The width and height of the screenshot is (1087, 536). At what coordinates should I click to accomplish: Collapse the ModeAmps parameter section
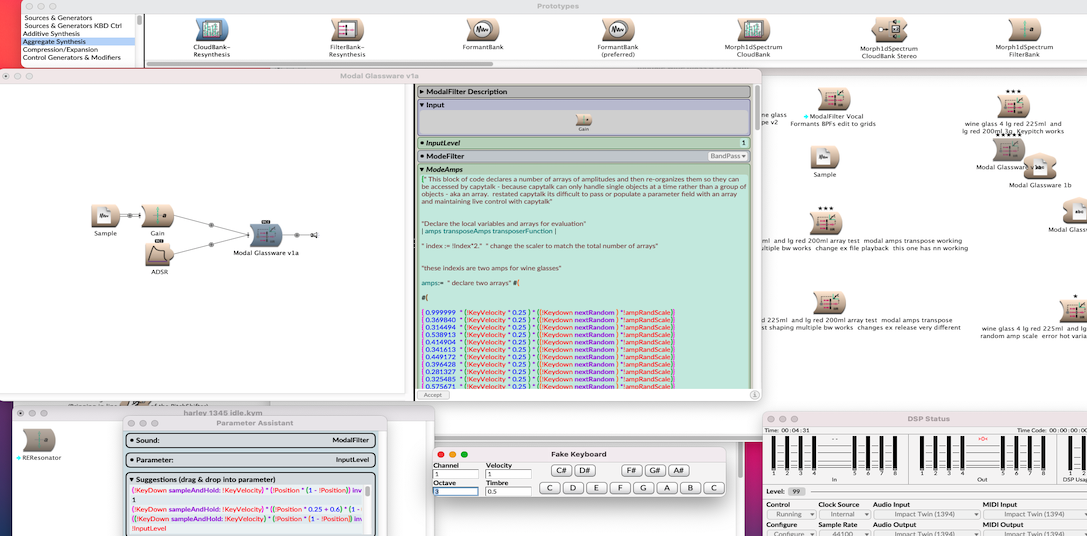click(x=421, y=169)
